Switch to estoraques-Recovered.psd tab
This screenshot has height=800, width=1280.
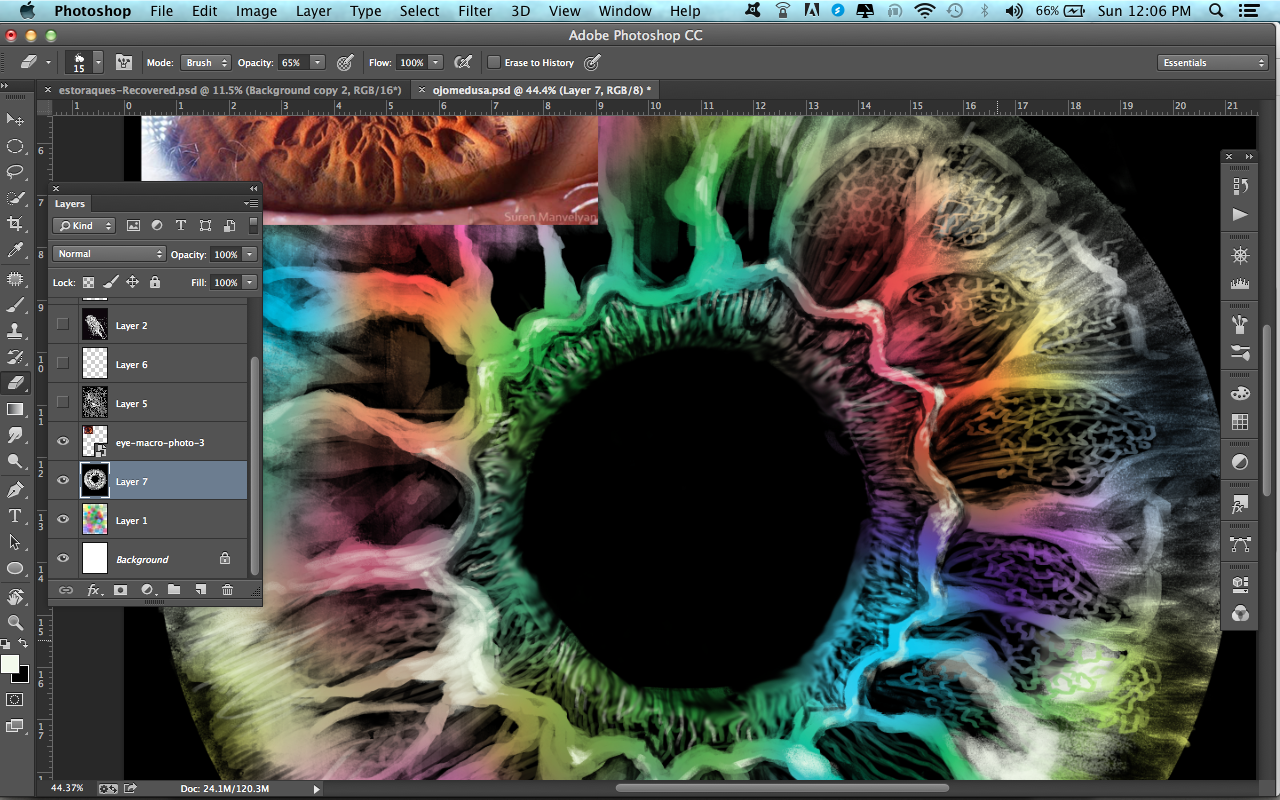pos(229,90)
